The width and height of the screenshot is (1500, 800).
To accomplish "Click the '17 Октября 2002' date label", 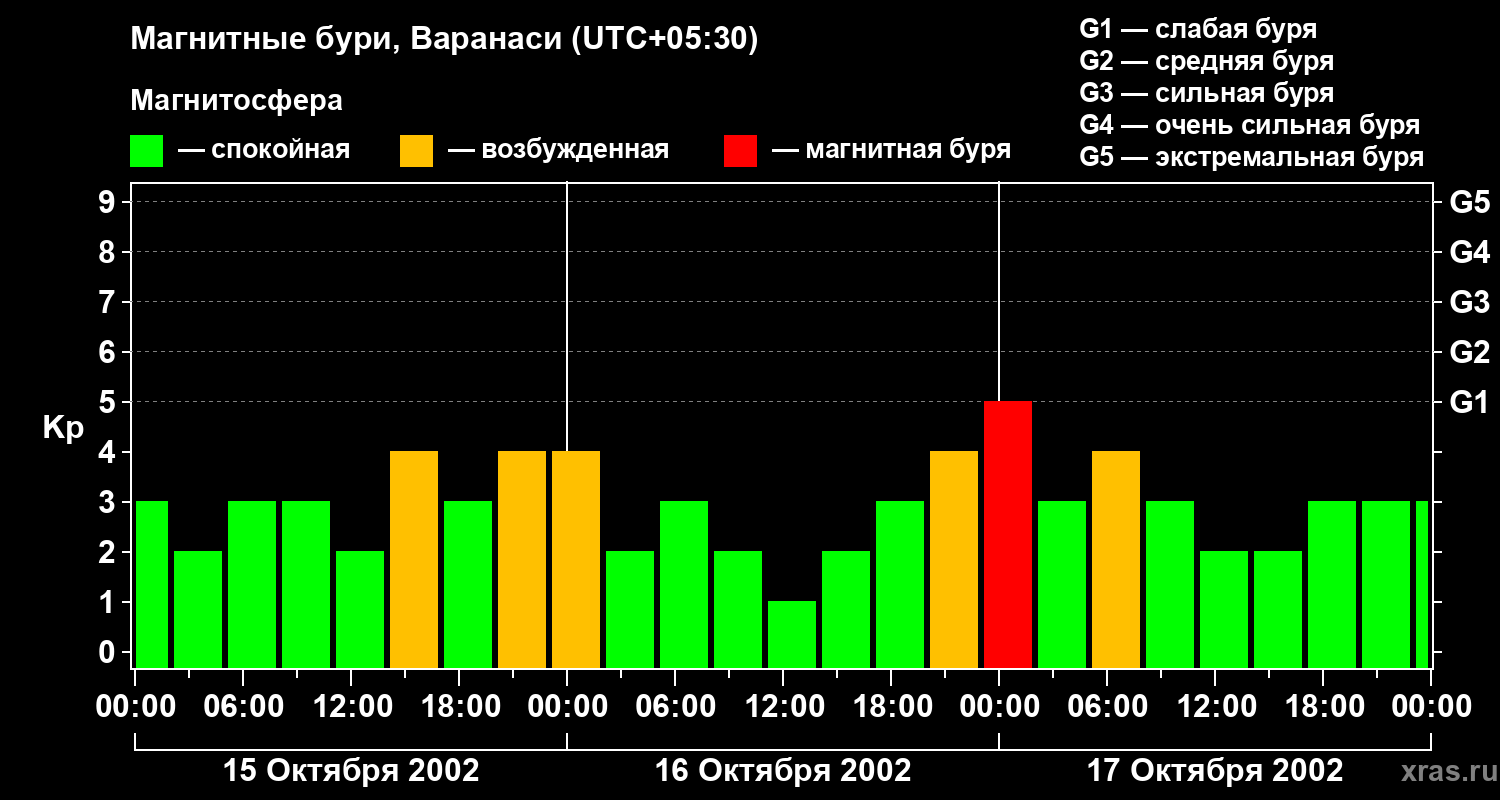I will coord(1215,771).
